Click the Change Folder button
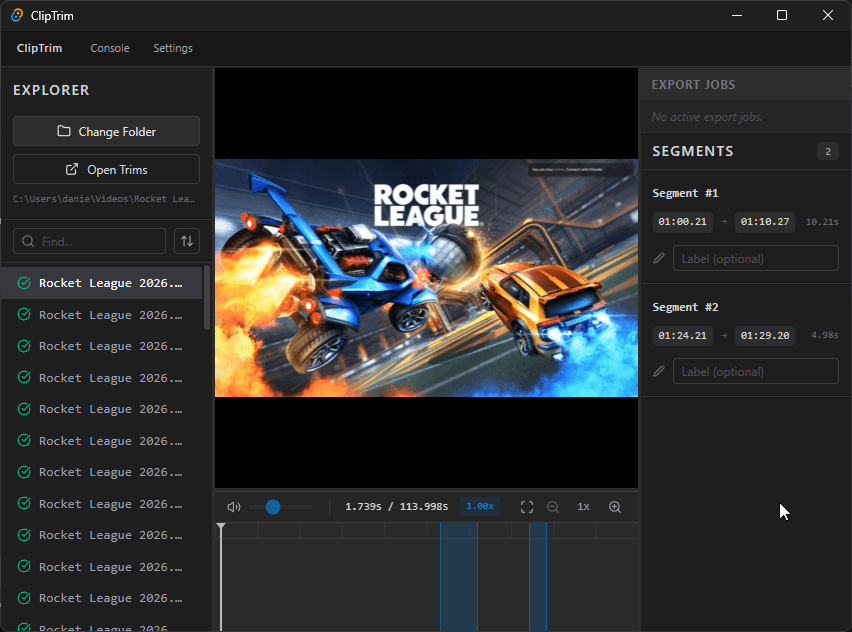This screenshot has width=852, height=632. (x=106, y=132)
